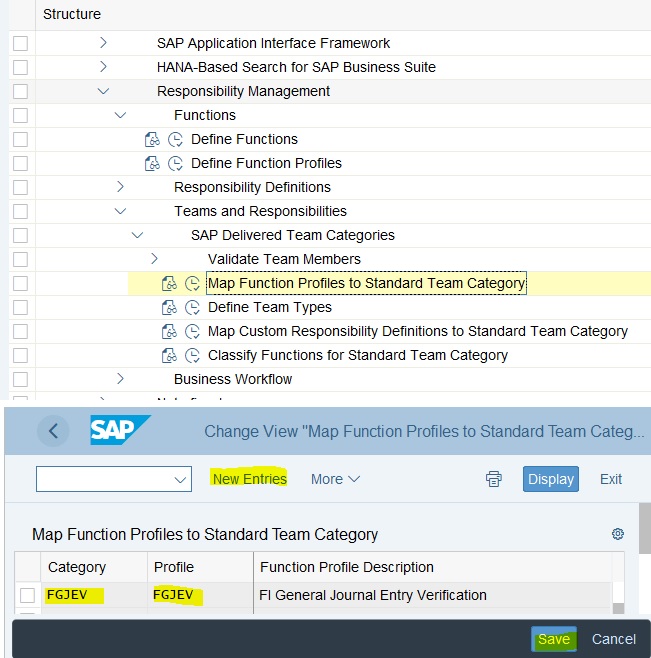Click execute clock icon for Define Functions
The image size is (651, 658).
point(175,139)
